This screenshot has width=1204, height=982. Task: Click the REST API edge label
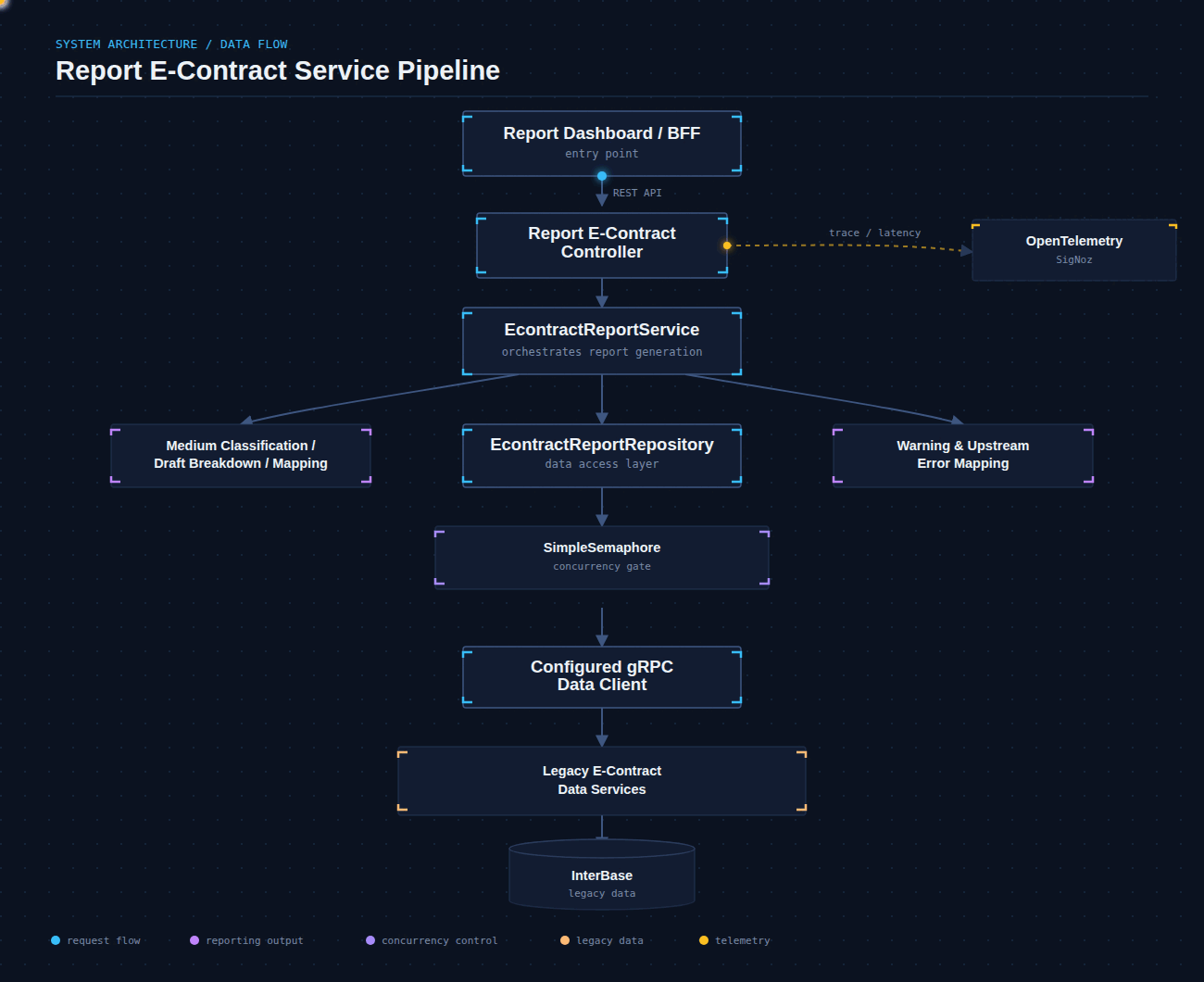[x=637, y=193]
